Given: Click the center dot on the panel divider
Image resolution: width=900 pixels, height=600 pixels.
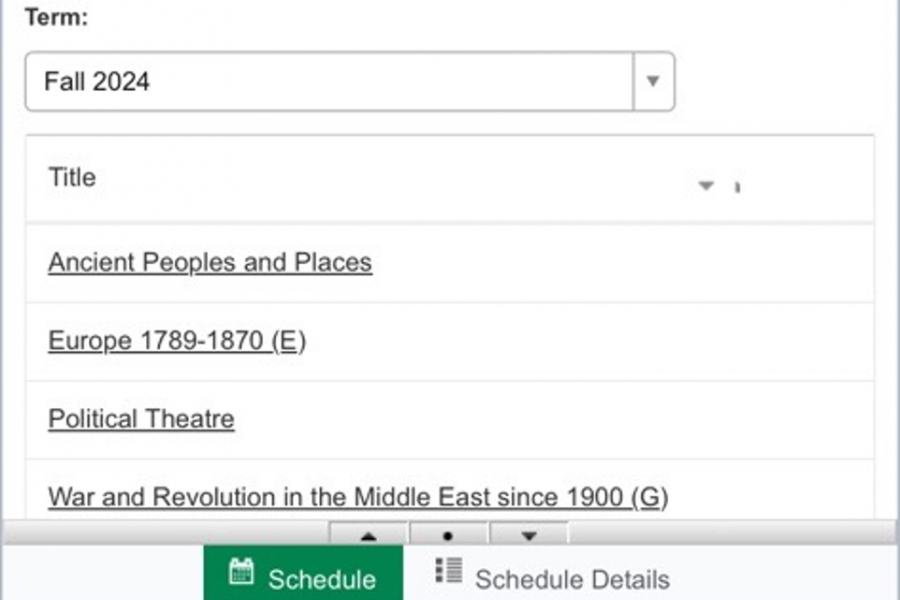Looking at the screenshot, I should click(448, 536).
